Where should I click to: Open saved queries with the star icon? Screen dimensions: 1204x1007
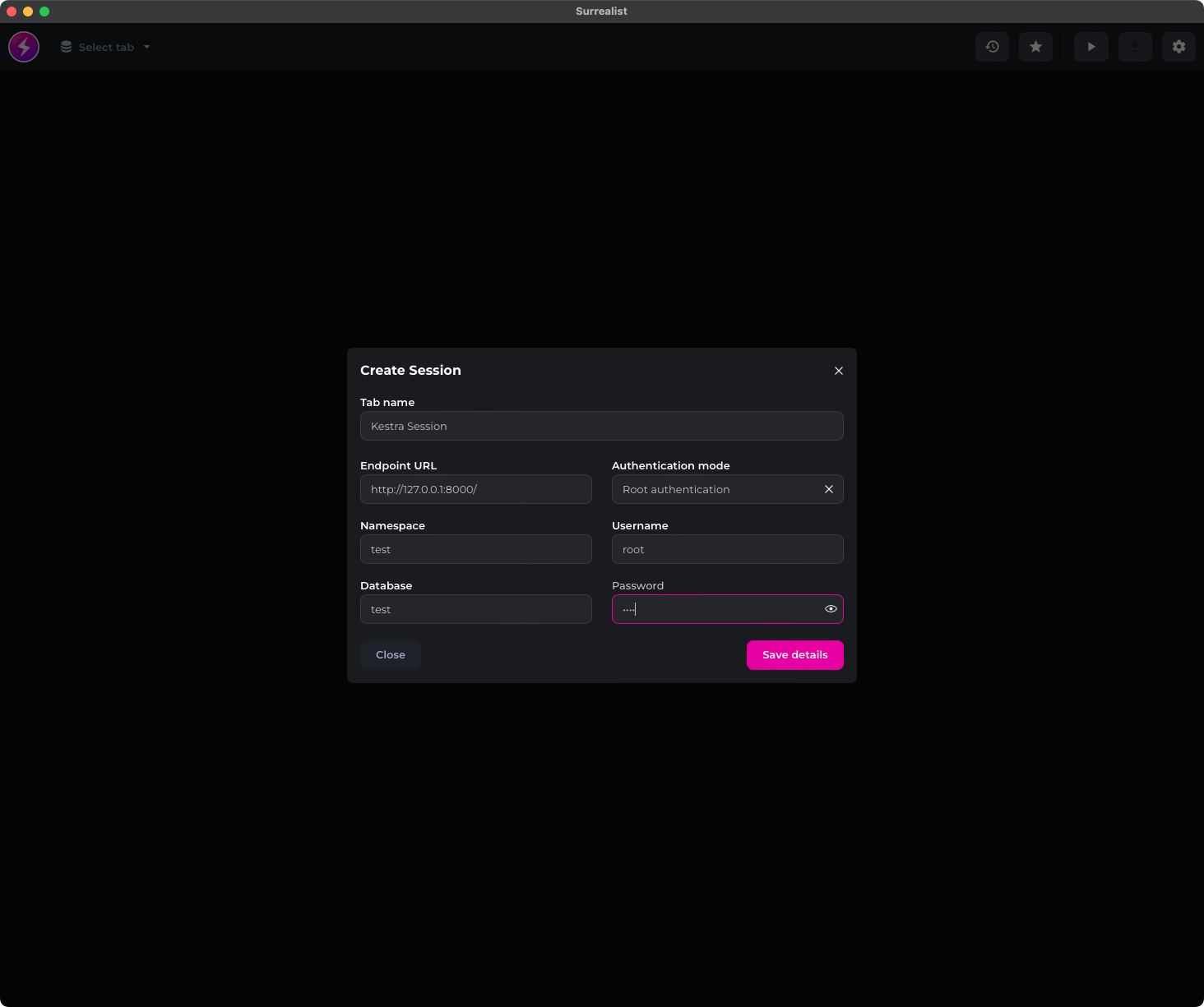coord(1035,47)
